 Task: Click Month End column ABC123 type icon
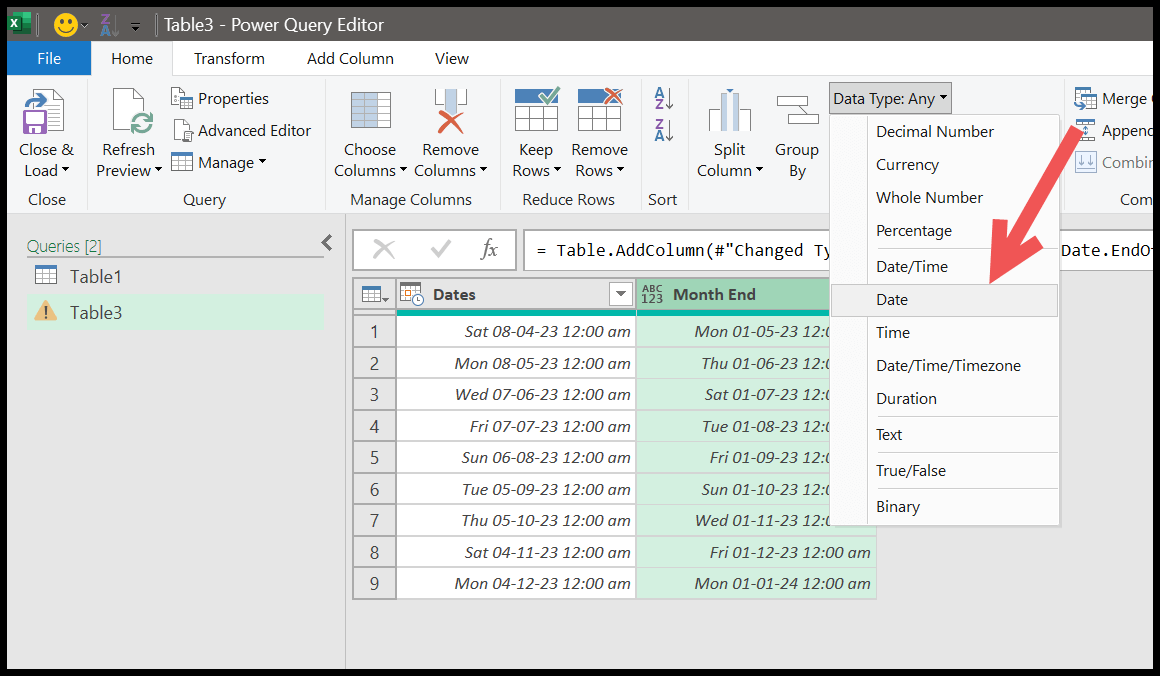coord(652,294)
